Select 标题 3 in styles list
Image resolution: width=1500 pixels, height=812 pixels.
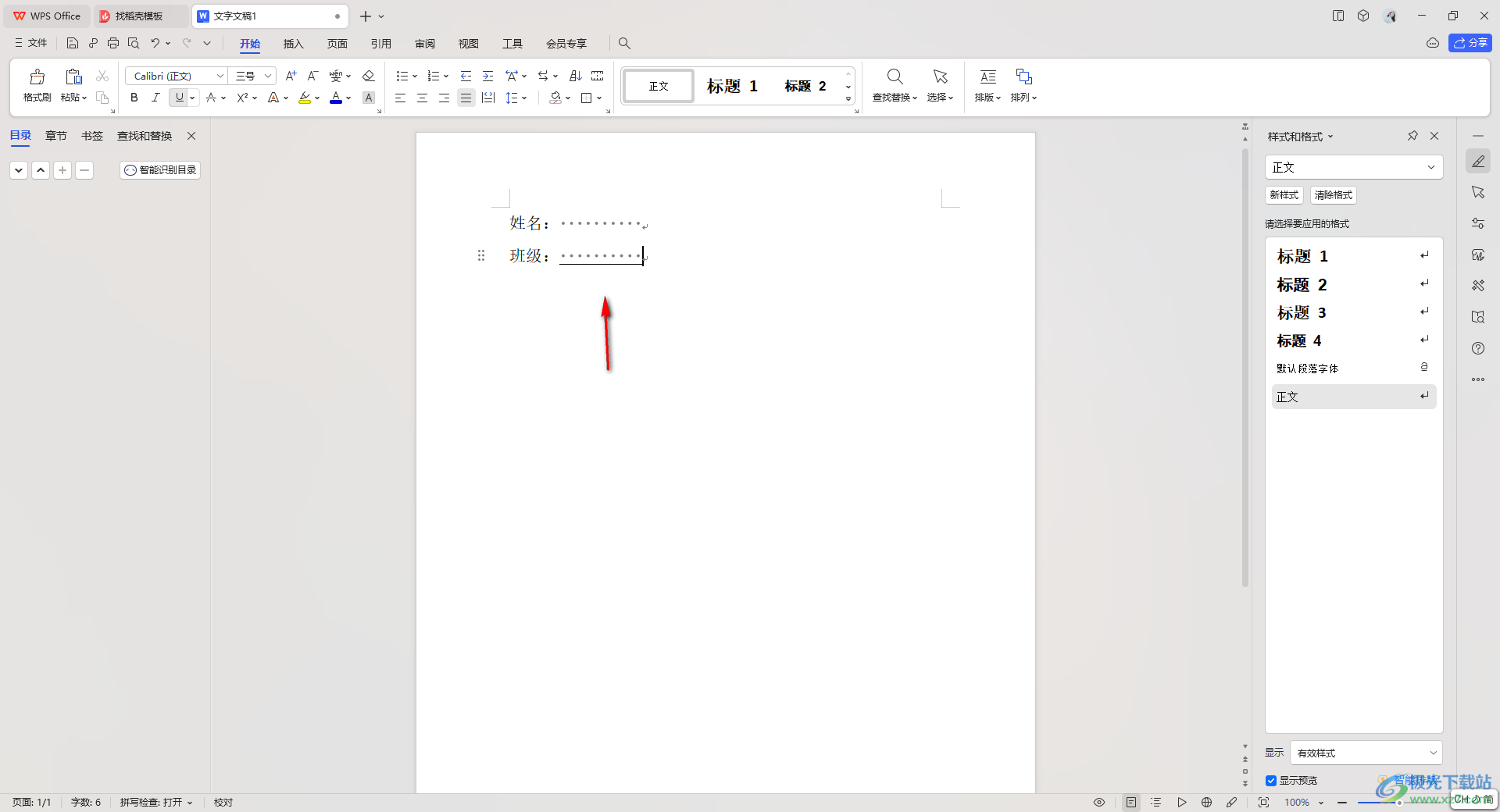[1353, 313]
